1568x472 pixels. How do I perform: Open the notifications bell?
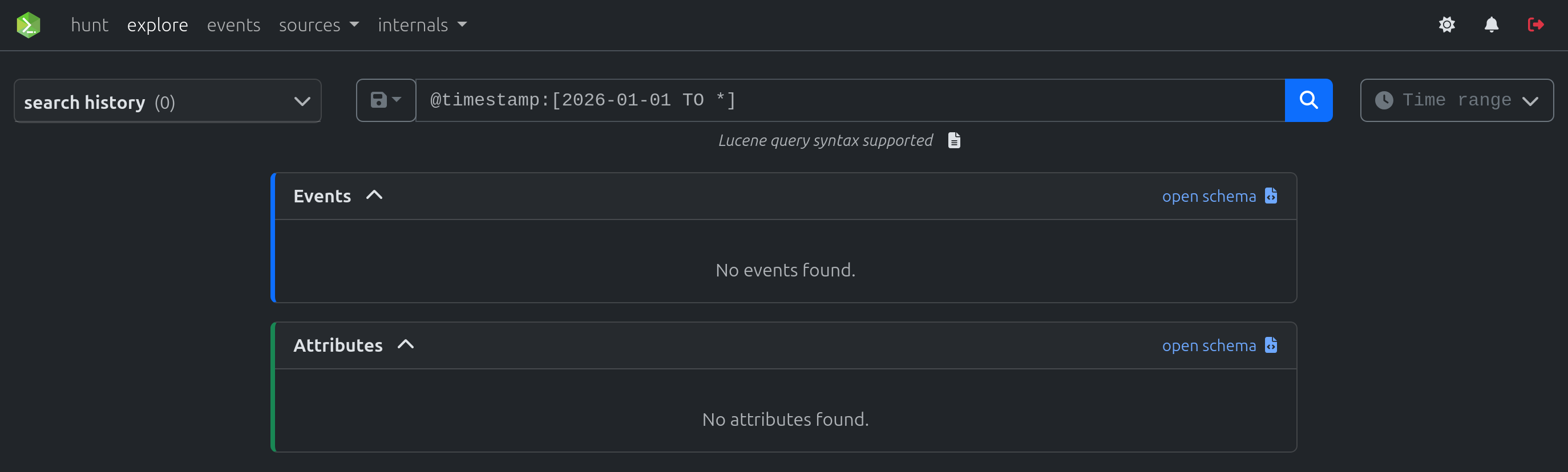pos(1491,25)
